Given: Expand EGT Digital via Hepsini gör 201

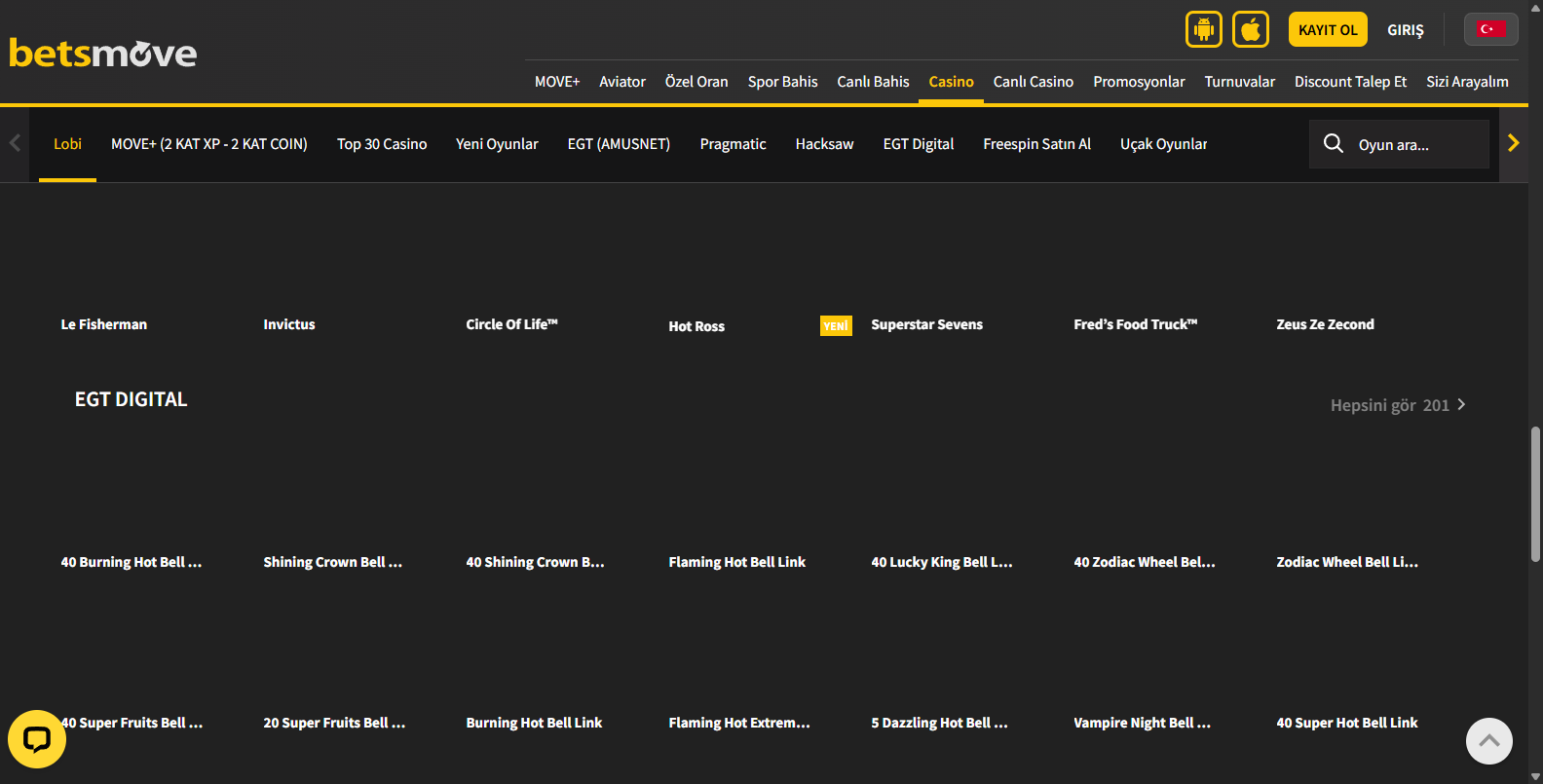Looking at the screenshot, I should point(1398,405).
